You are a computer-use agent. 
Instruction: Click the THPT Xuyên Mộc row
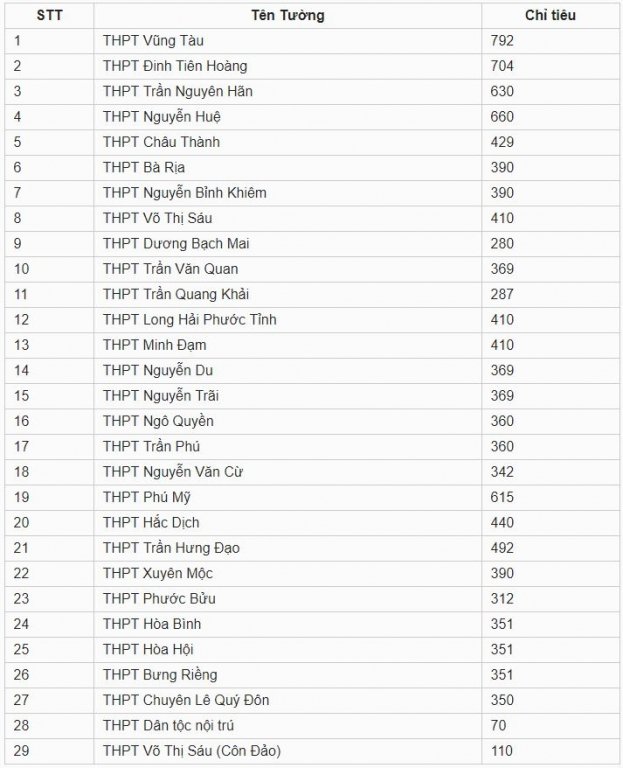312,574
